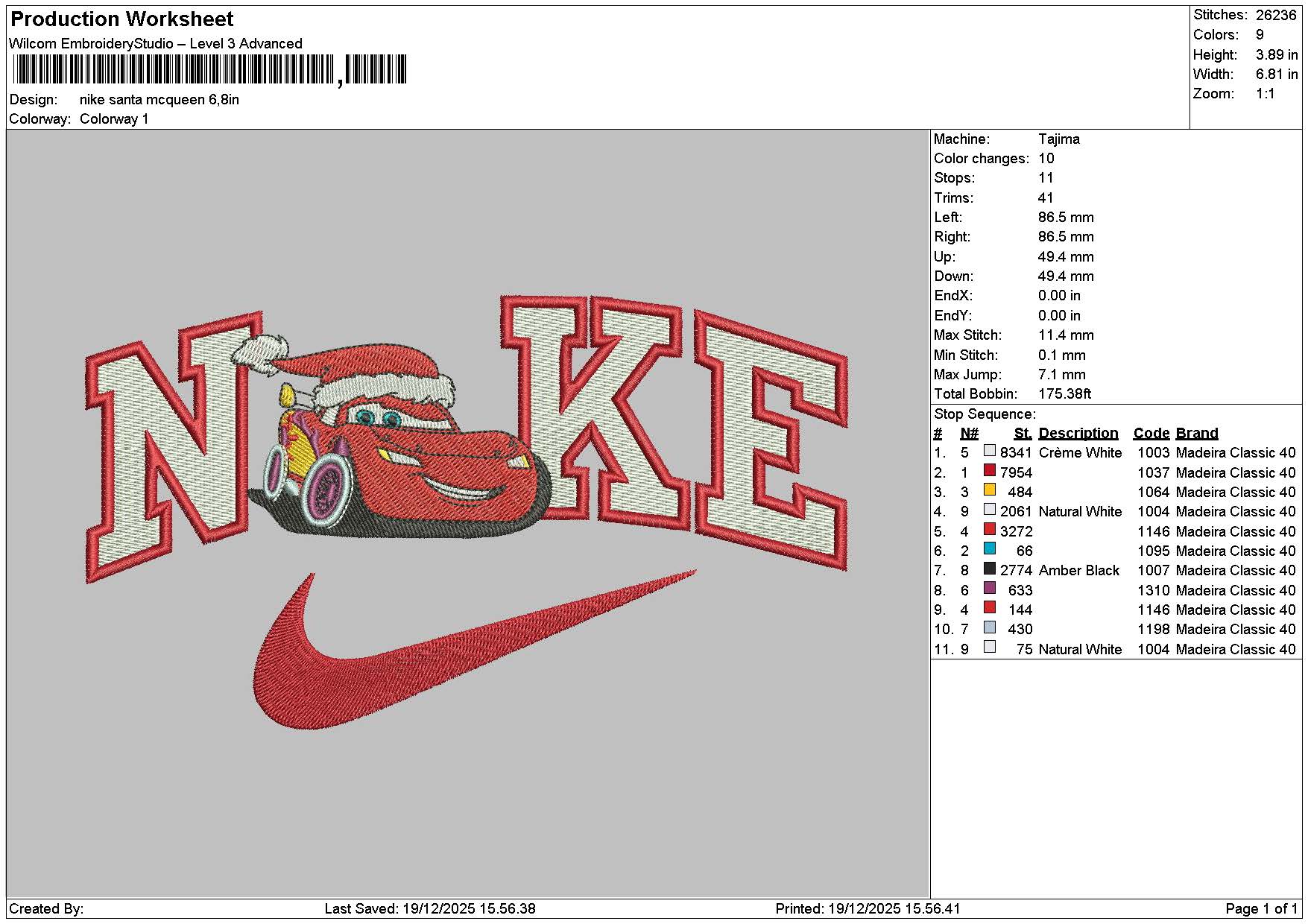Click the grey-blue swatch in stop row 10
Image resolution: width=1308 pixels, height=924 pixels.
coord(989,627)
